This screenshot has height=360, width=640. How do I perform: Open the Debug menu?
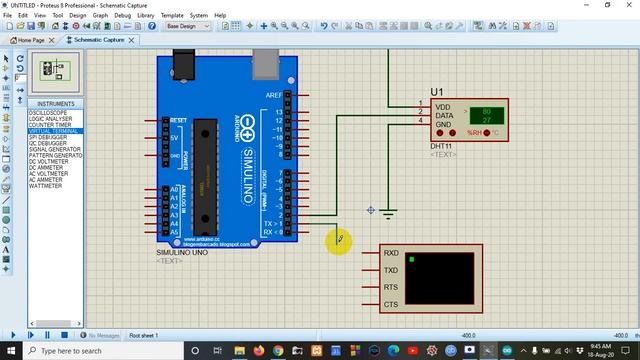[122, 15]
